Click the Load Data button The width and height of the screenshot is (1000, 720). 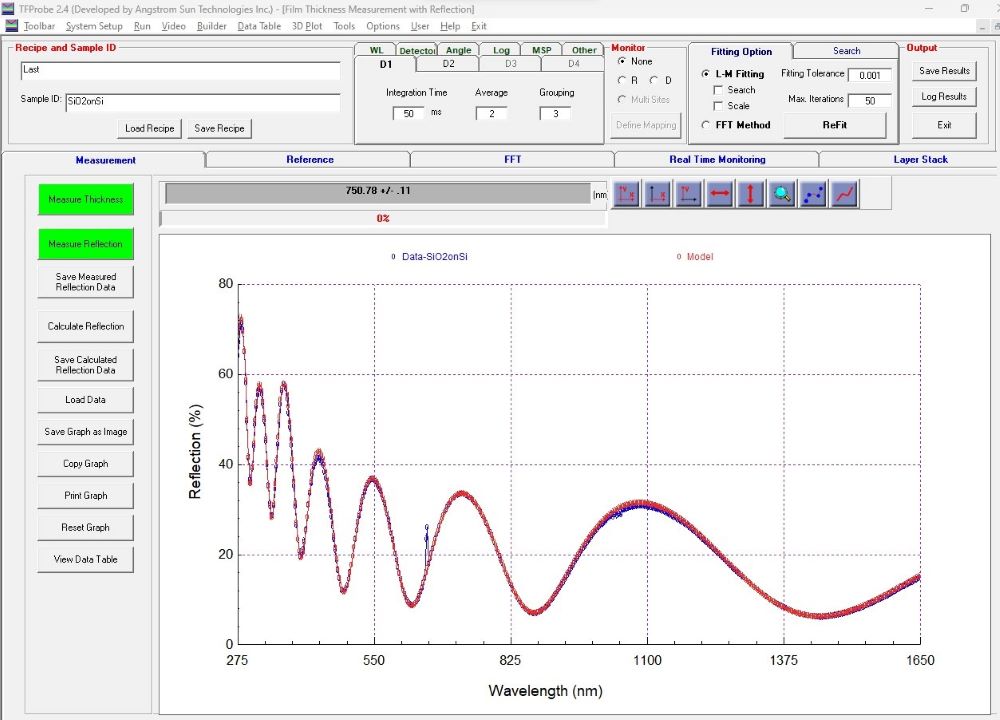click(x=85, y=400)
